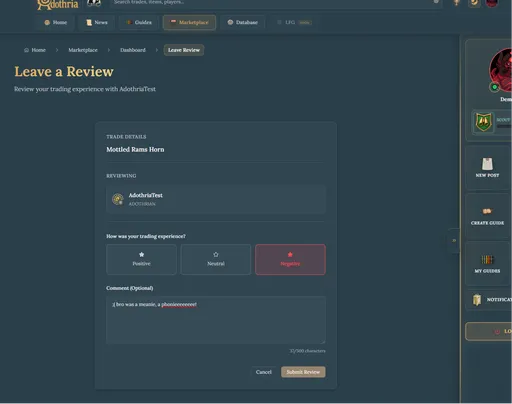Image resolution: width=512 pixels, height=404 pixels.
Task: Click the Mottled Rams Horn trade title
Action: [135, 150]
